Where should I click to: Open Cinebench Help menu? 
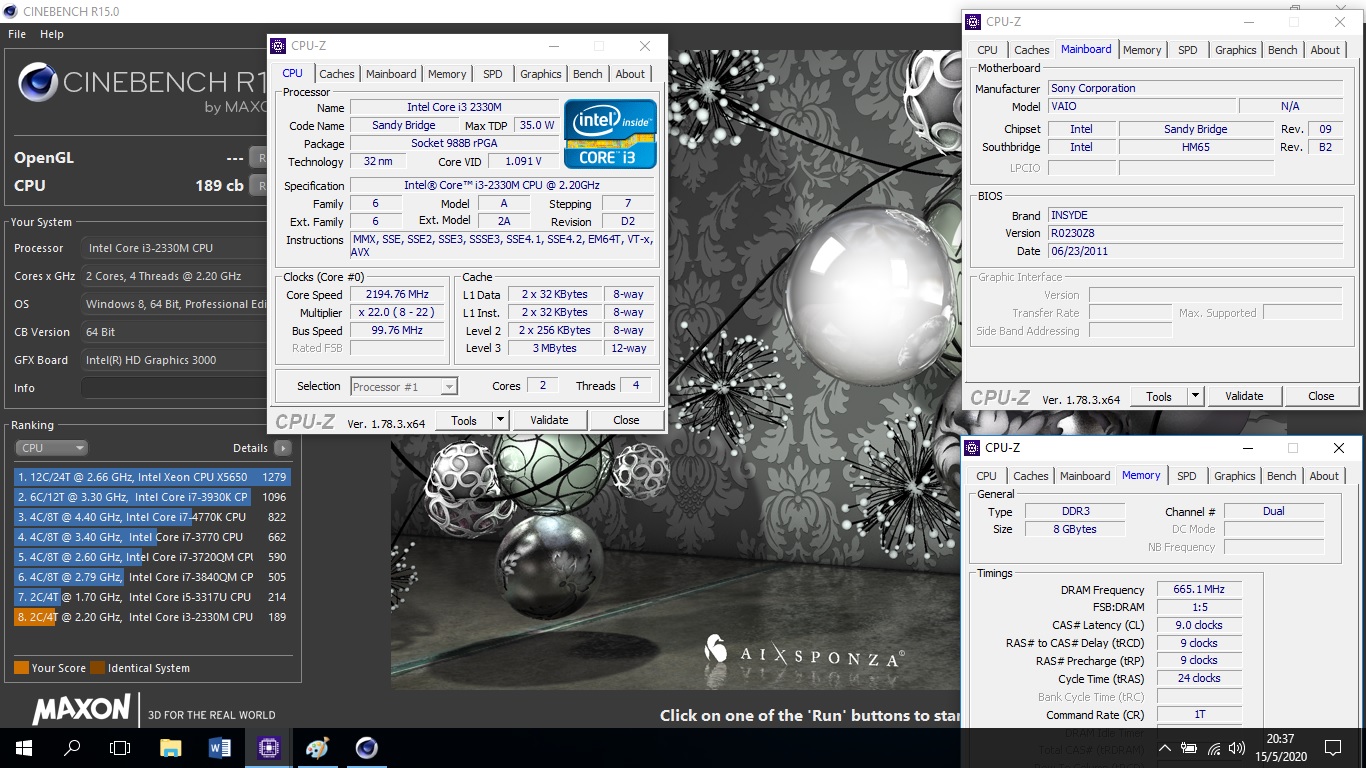coord(52,34)
